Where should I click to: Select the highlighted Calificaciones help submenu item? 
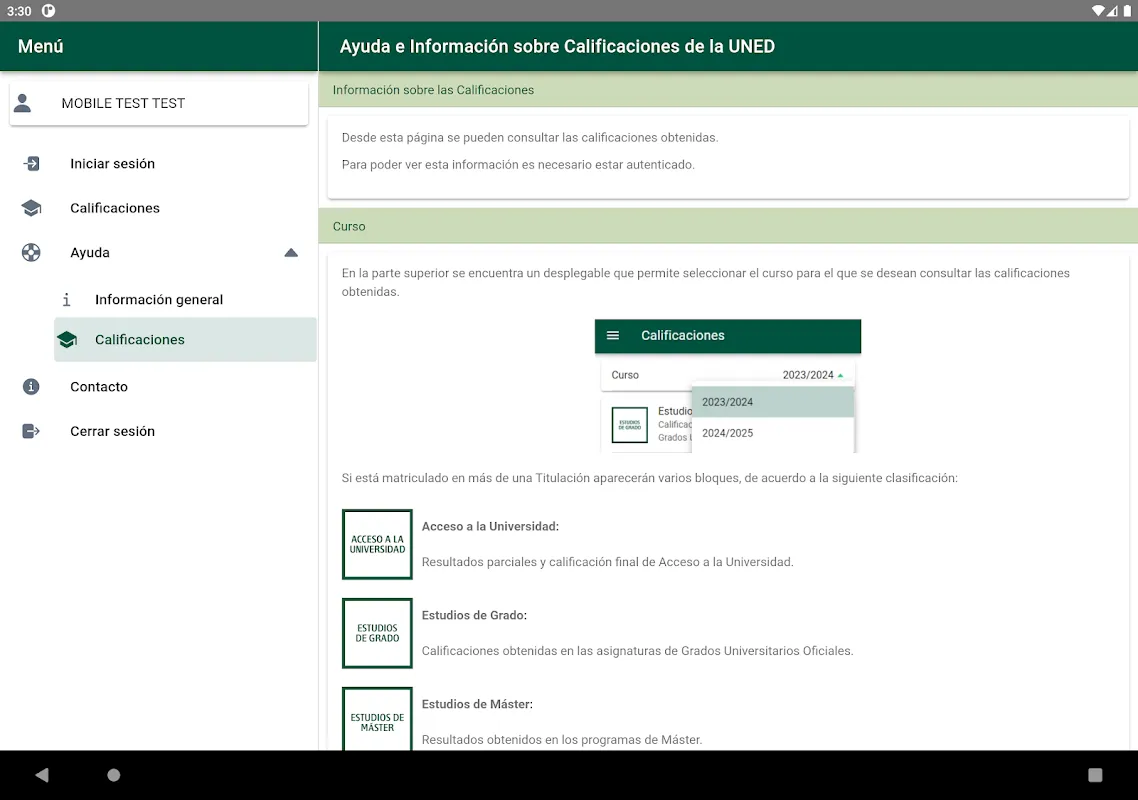click(185, 340)
